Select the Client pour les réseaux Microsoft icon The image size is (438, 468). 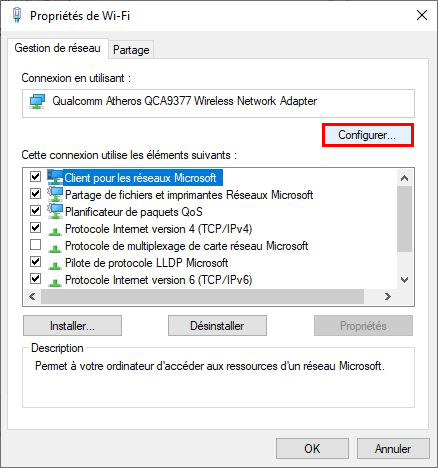point(55,177)
